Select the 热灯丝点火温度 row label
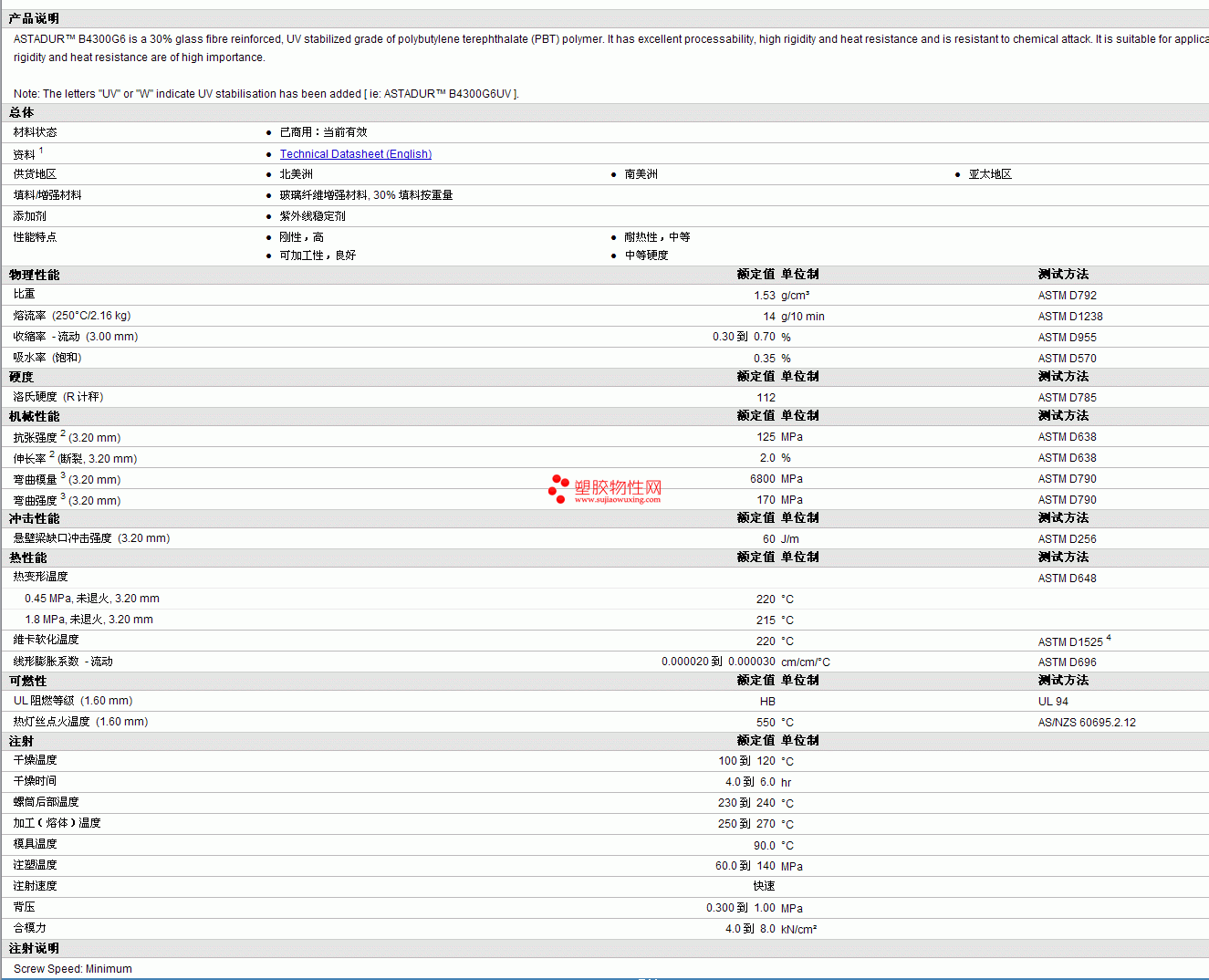This screenshot has width=1209, height=980. click(x=80, y=722)
